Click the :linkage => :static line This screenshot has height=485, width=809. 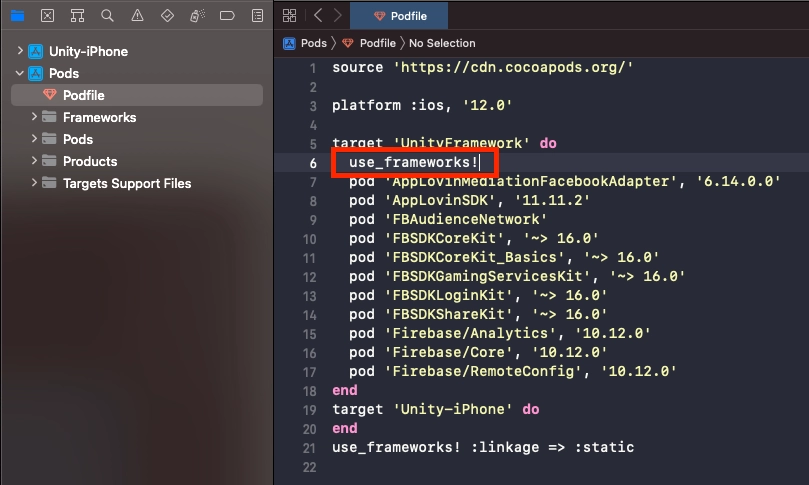tap(483, 447)
